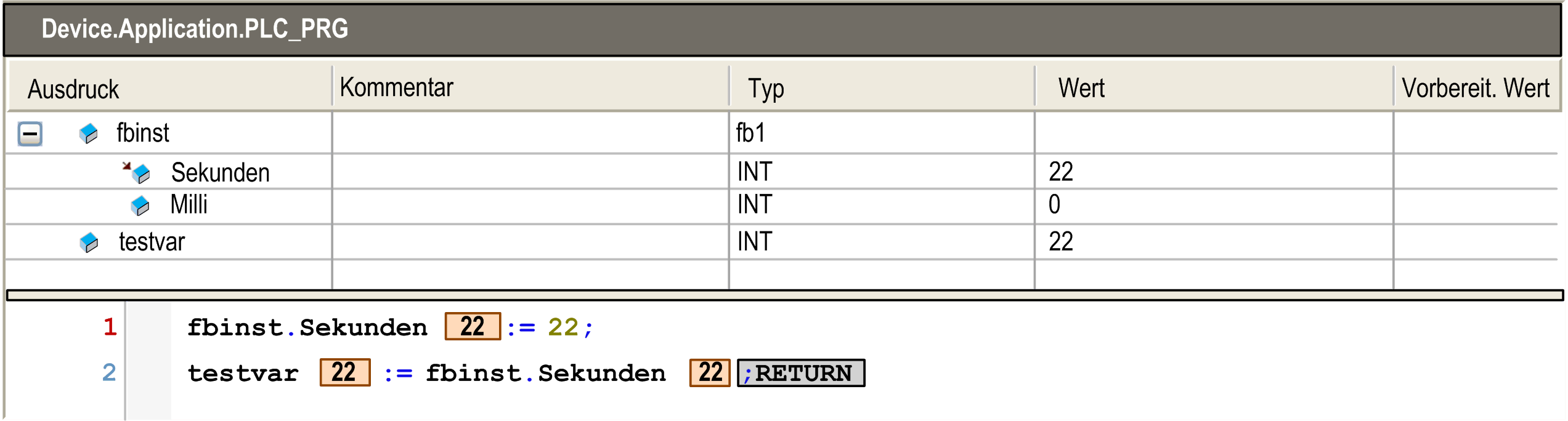Click inline monitoring value in code line 1
The height and width of the screenshot is (421, 1568).
point(473,326)
